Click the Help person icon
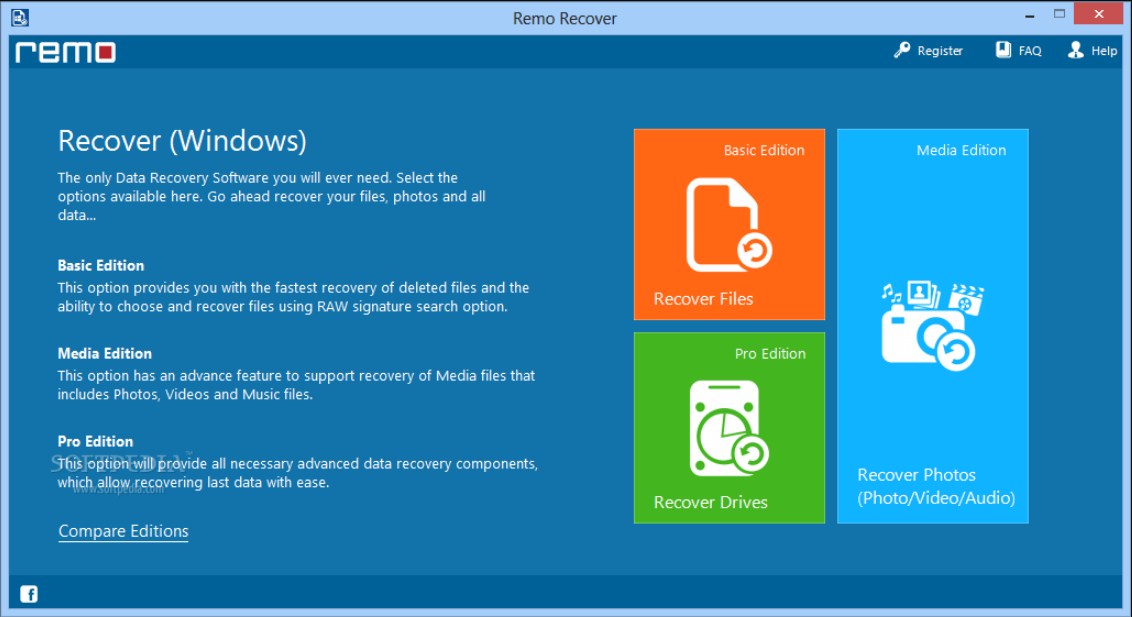The height and width of the screenshot is (617, 1132). click(1076, 50)
